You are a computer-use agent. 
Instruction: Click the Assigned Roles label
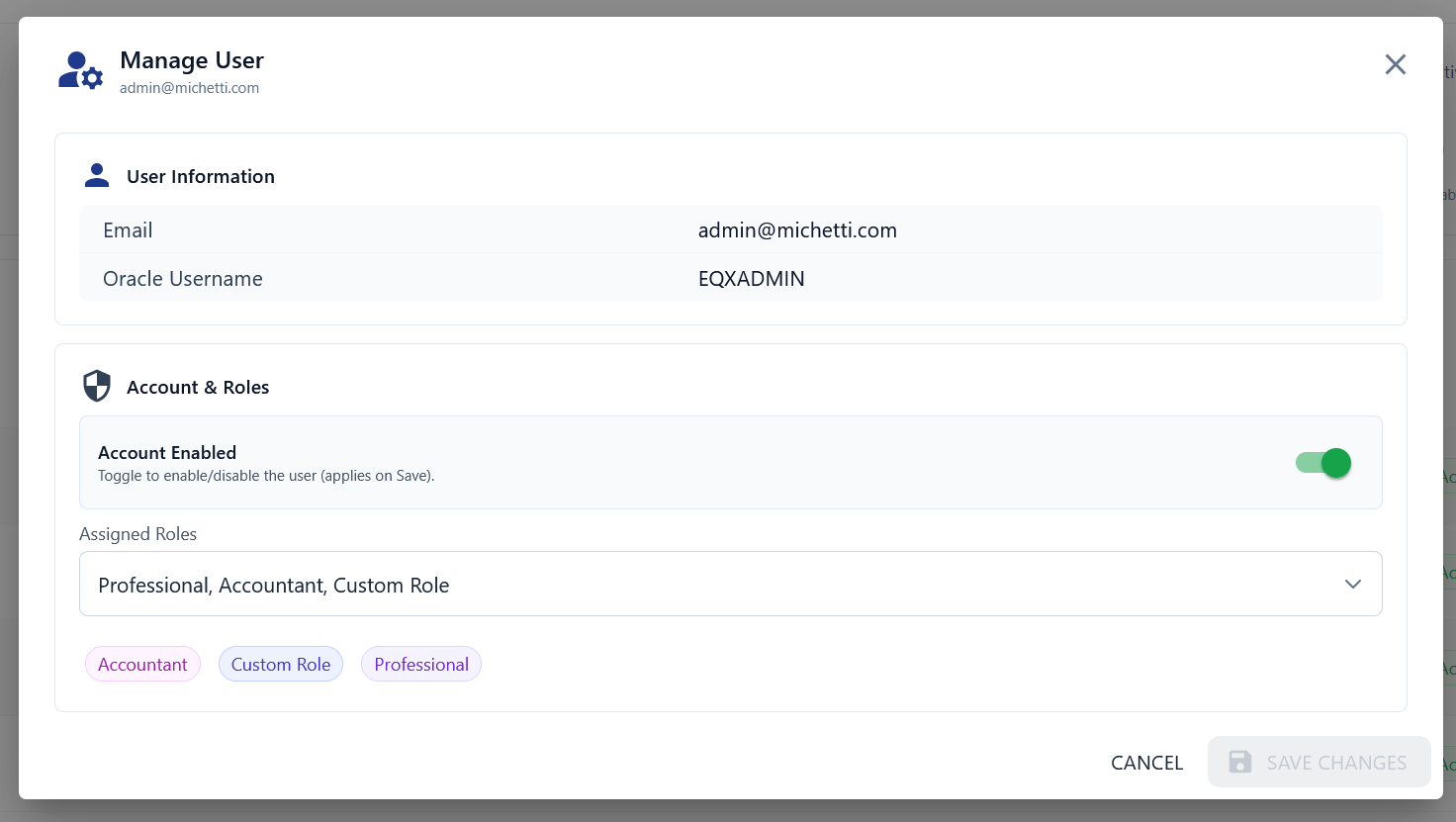137,533
